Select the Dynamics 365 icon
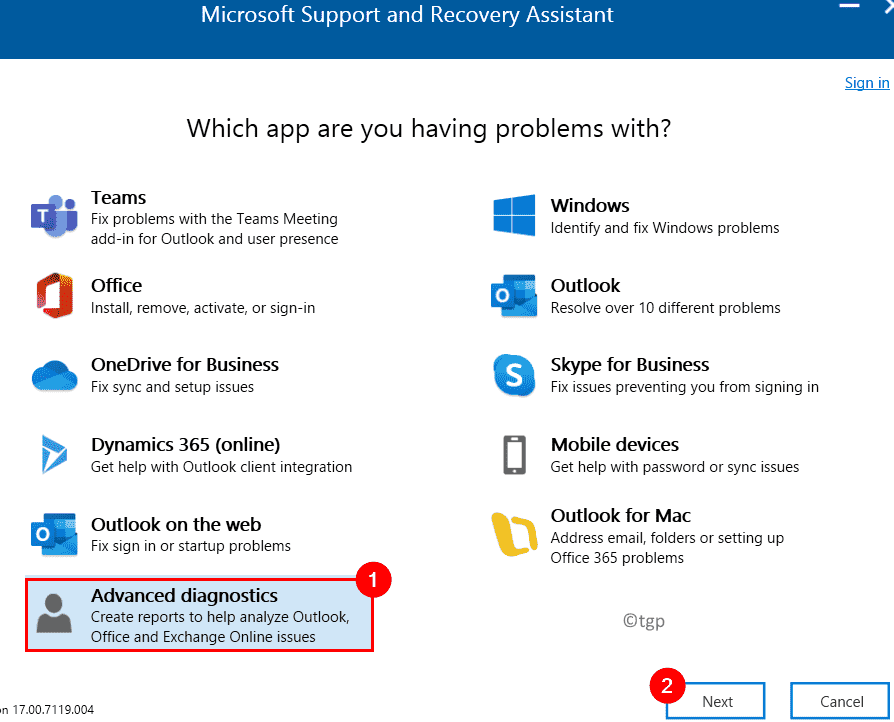Screen dimensions: 894x722 54,455
